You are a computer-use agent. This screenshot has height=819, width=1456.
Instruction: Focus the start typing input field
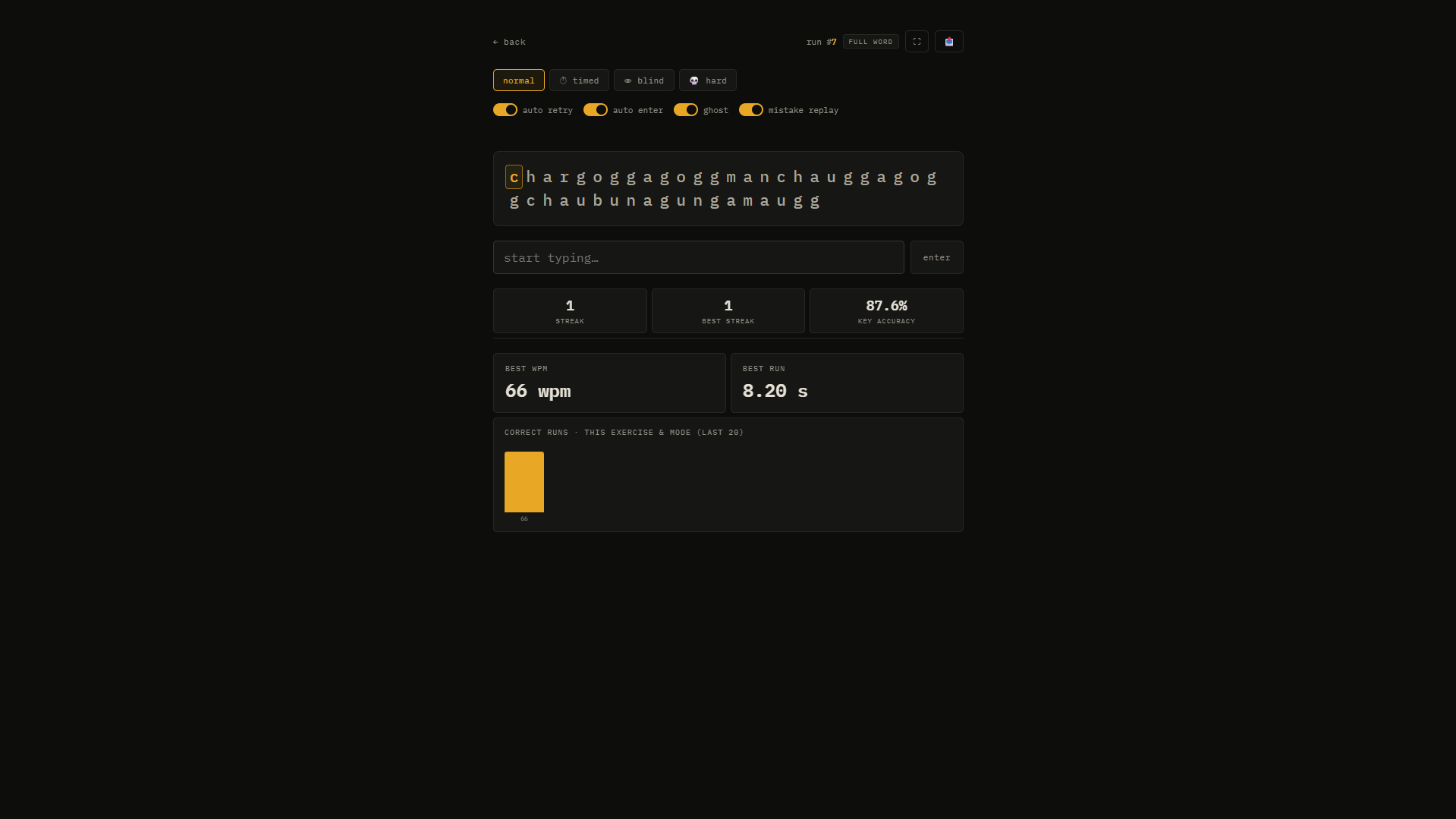698,257
